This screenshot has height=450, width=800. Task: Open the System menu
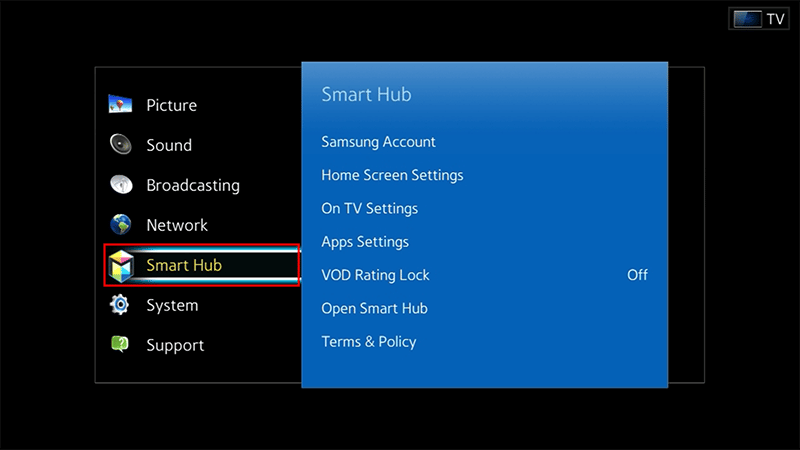[172, 305]
